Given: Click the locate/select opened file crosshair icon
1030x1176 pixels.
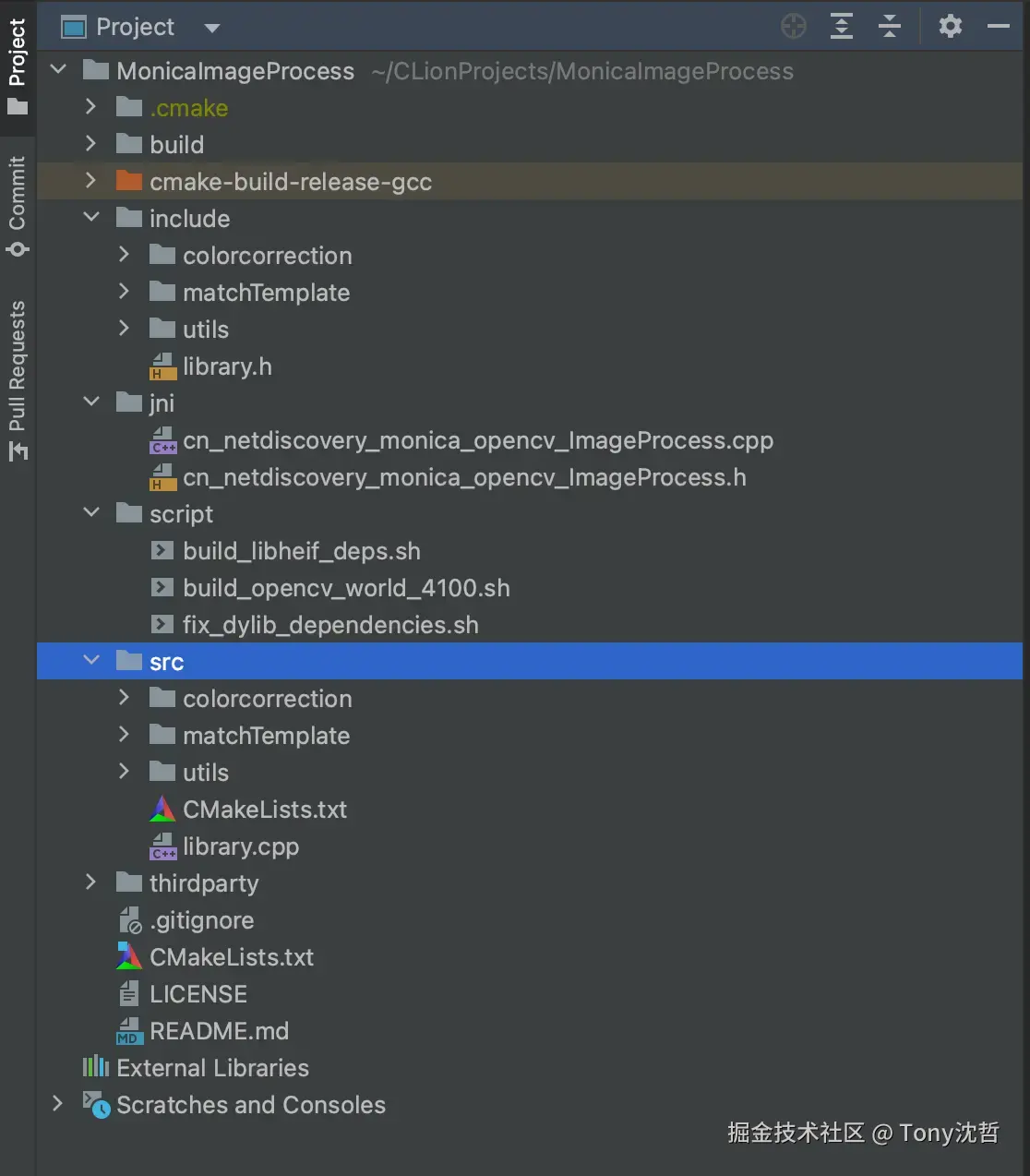Looking at the screenshot, I should (793, 27).
